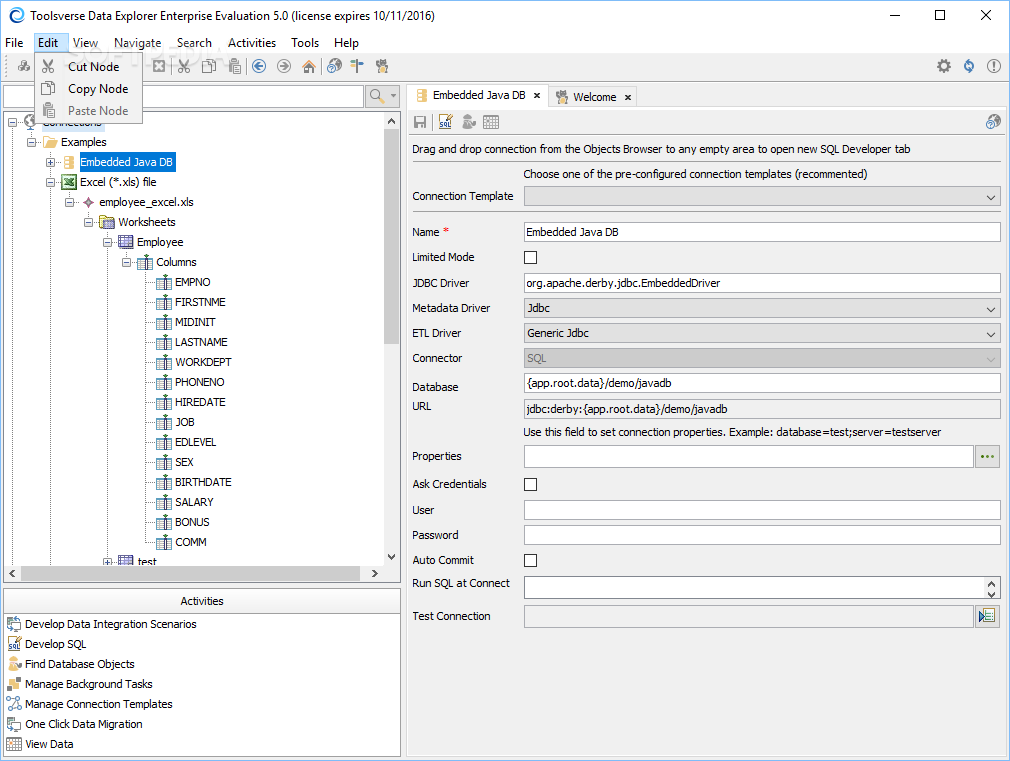Open the Tools menu

point(305,43)
